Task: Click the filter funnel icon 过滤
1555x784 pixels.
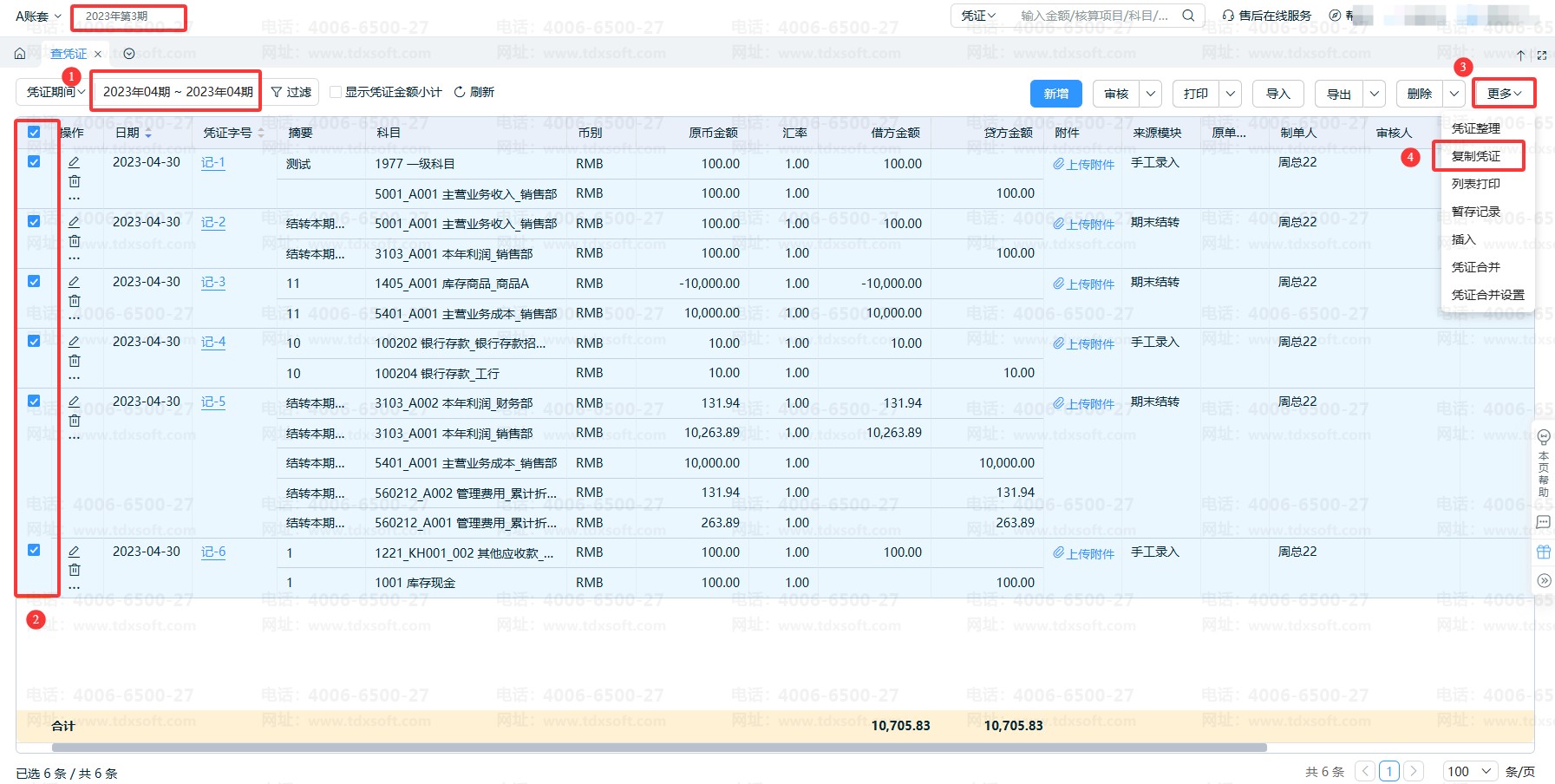Action: (277, 92)
